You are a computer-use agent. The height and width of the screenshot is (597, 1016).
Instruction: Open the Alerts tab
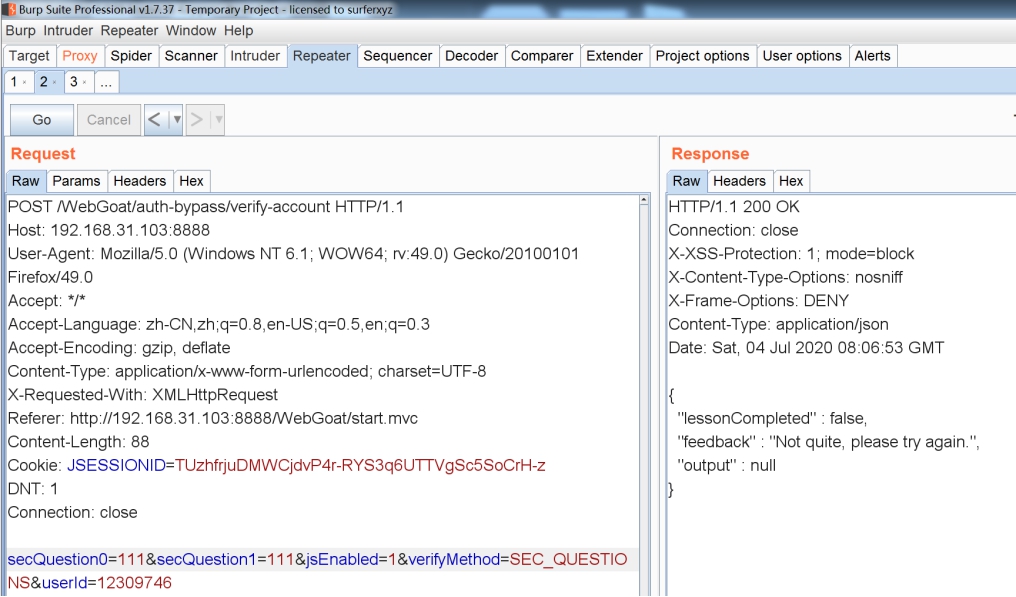(x=873, y=56)
